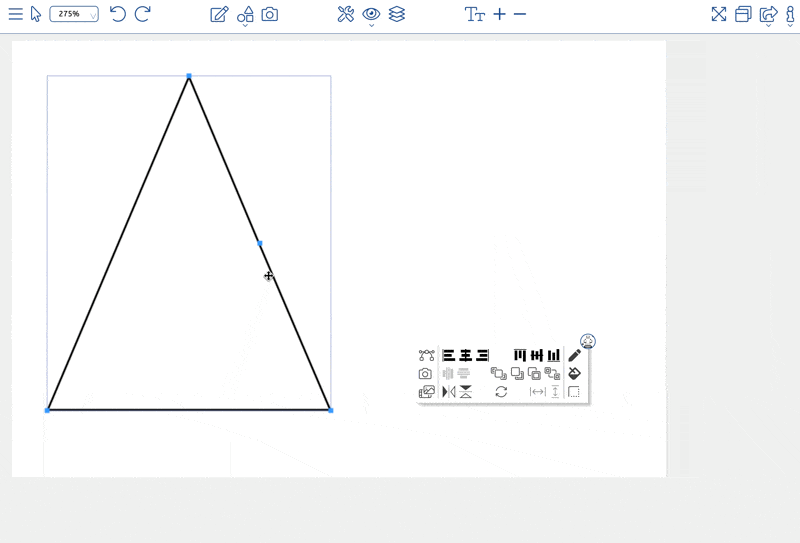This screenshot has height=543, width=800.
Task: Match width with horizontal arrows icon
Action: coord(538,392)
